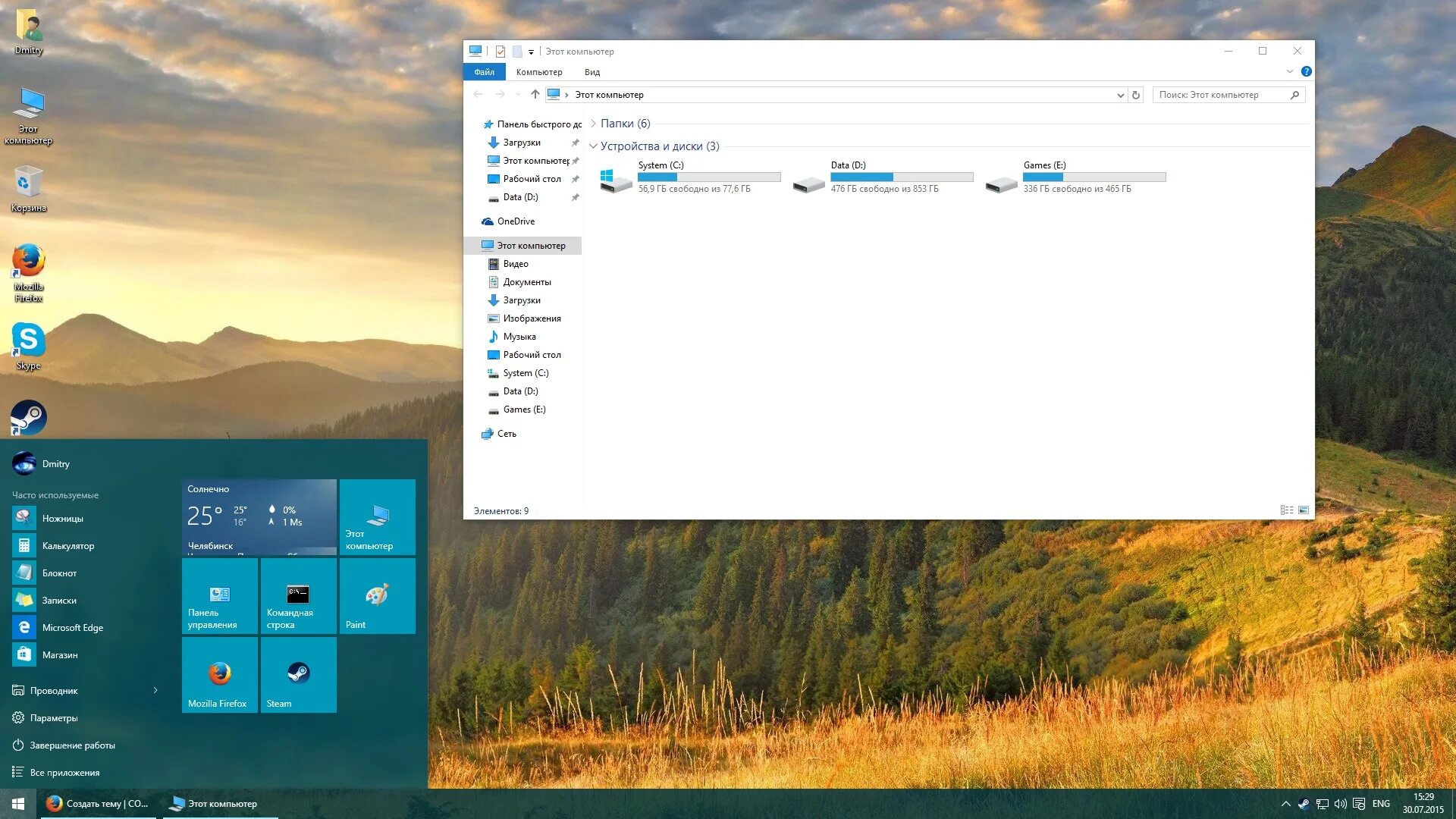Viewport: 1456px width, 819px height.
Task: Click Завершение работы in Start menu
Action: coord(72,745)
